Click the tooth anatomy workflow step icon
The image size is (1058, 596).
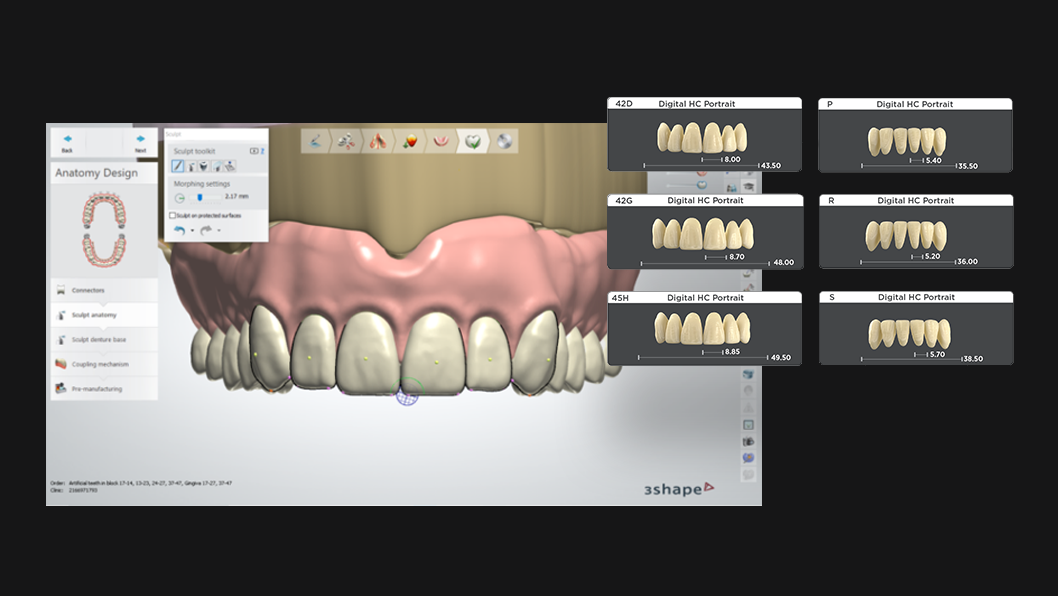click(473, 141)
